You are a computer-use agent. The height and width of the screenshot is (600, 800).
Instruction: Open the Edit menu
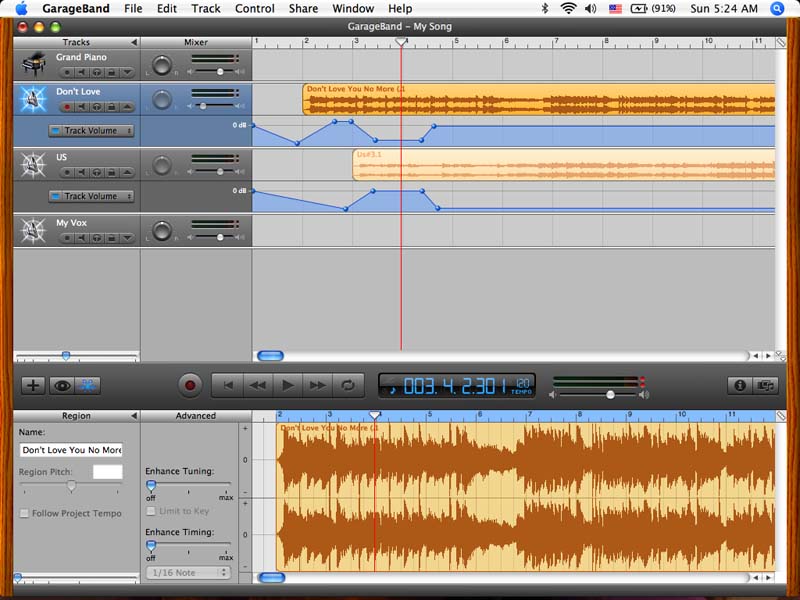click(x=166, y=8)
